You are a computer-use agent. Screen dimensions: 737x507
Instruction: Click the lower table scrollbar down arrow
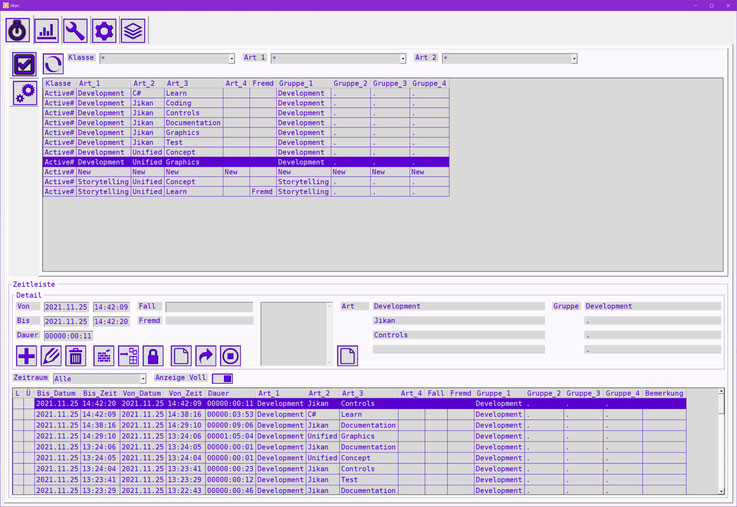coord(721,491)
